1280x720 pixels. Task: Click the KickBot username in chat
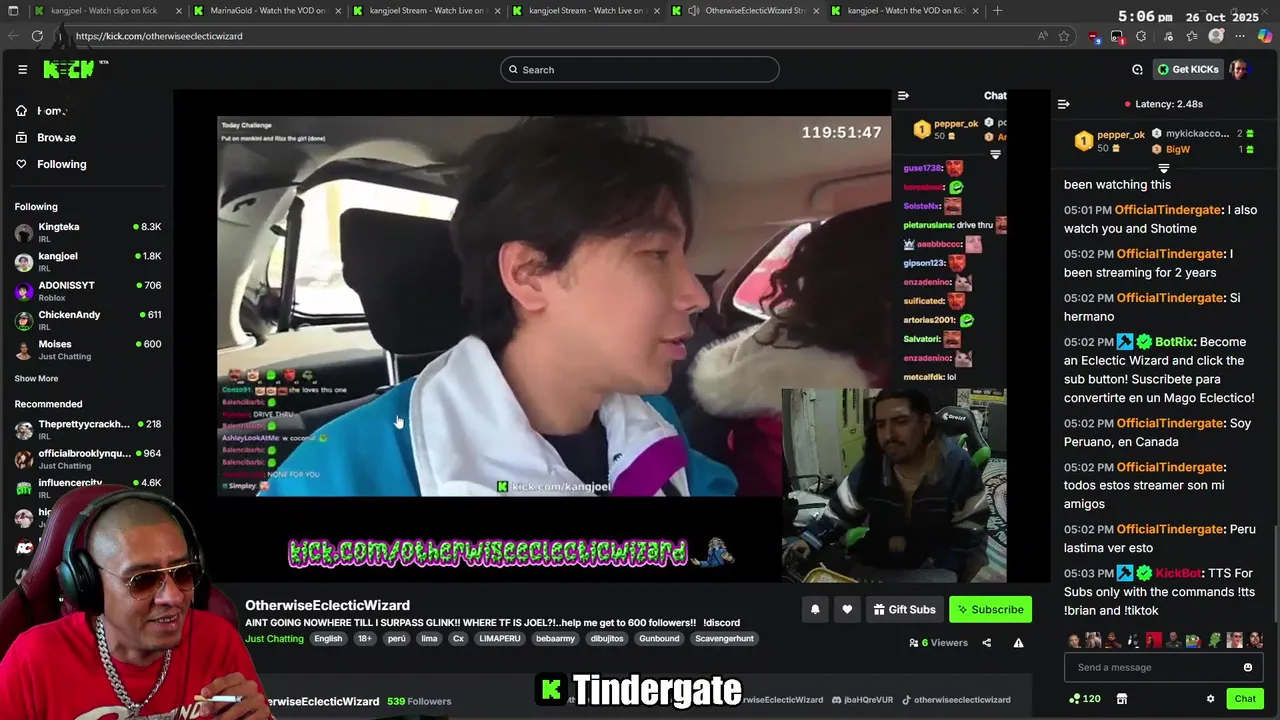pyautogui.click(x=1178, y=573)
